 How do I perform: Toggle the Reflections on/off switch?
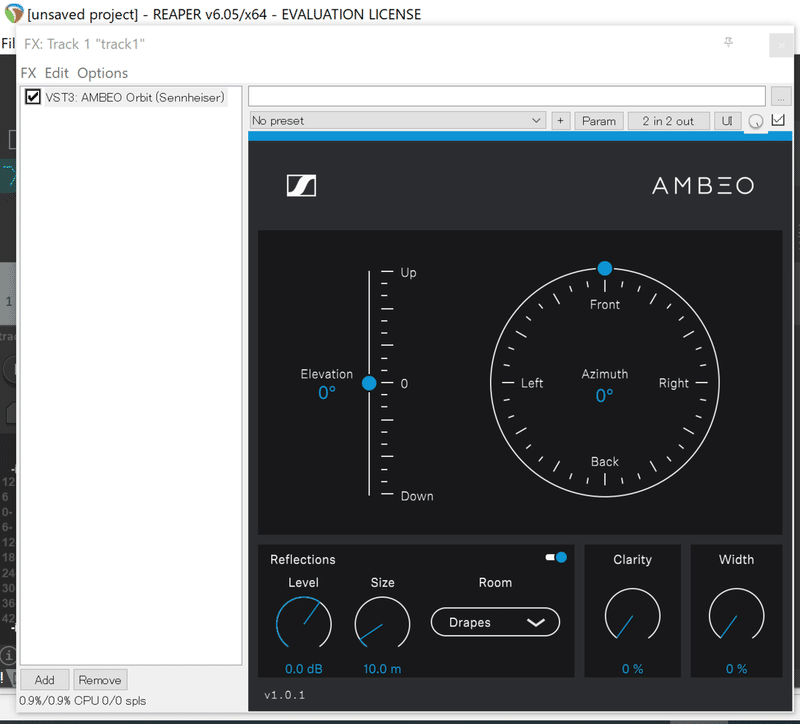click(556, 557)
